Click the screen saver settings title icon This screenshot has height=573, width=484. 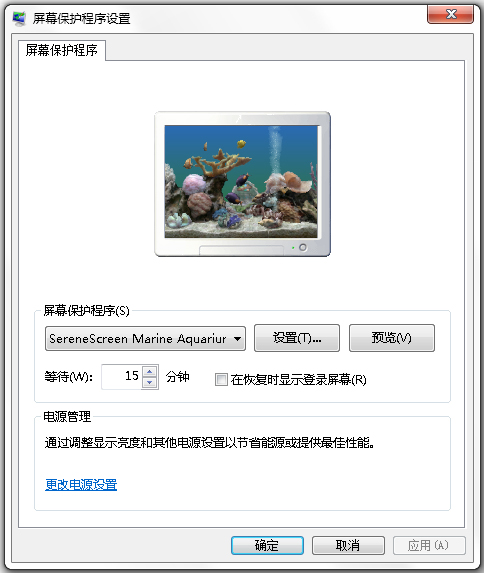[x=19, y=18]
